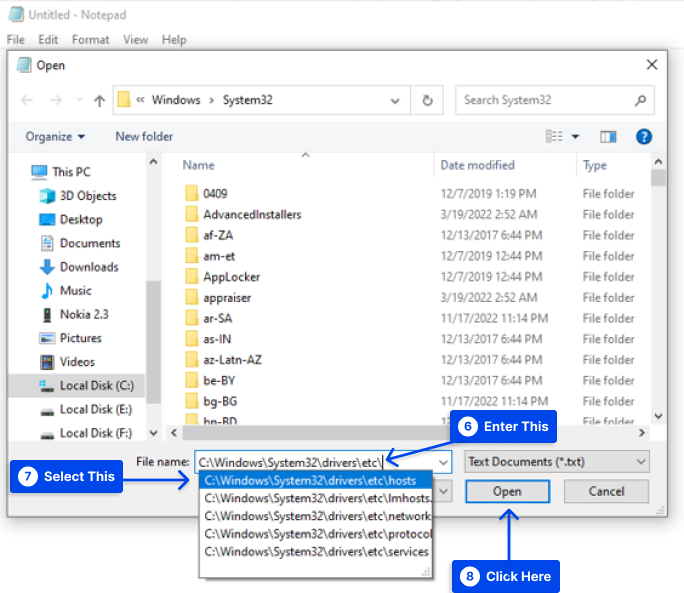Choose the etc\protocol suggestion
684x593 pixels.
[x=316, y=534]
